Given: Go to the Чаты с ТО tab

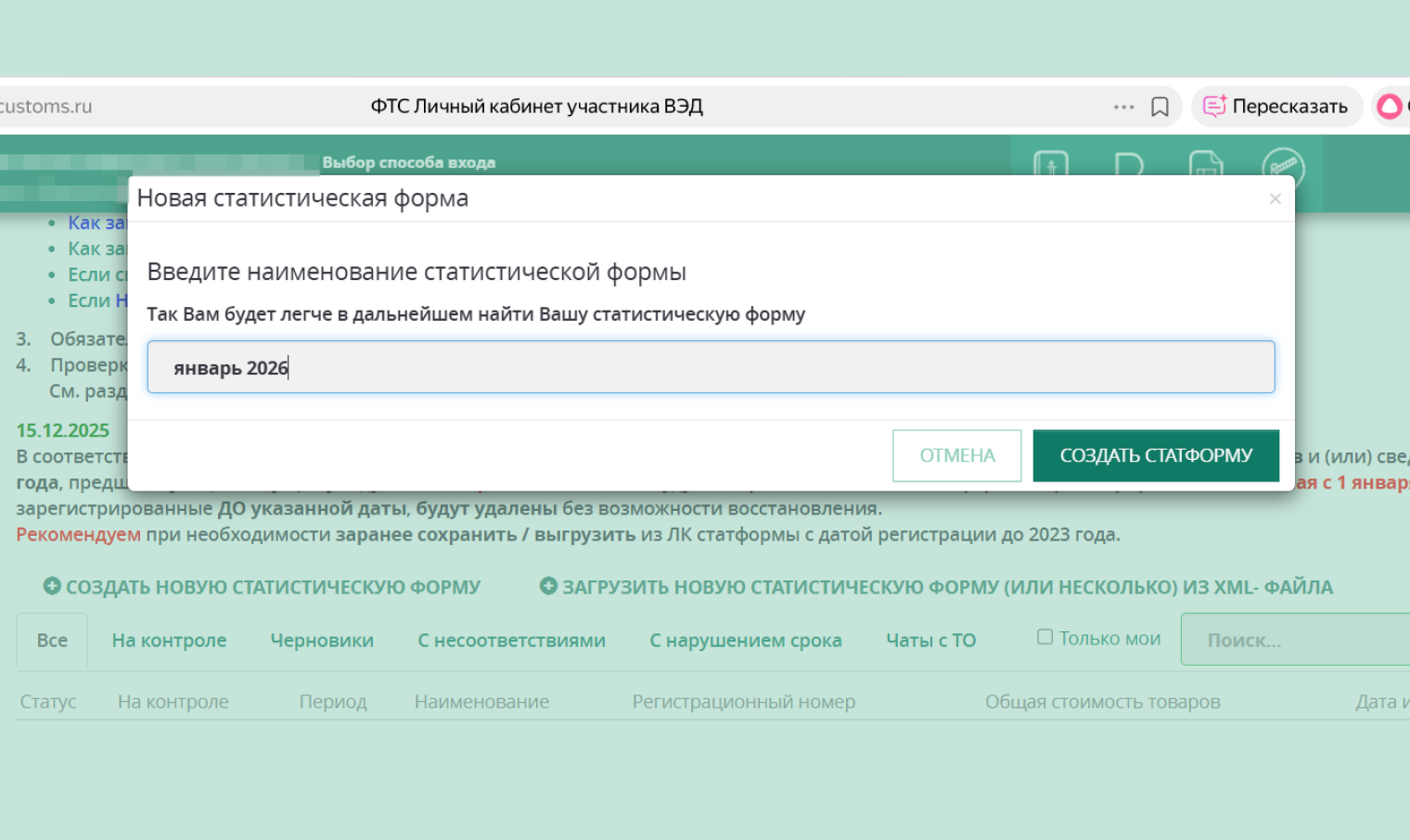Looking at the screenshot, I should (x=930, y=641).
